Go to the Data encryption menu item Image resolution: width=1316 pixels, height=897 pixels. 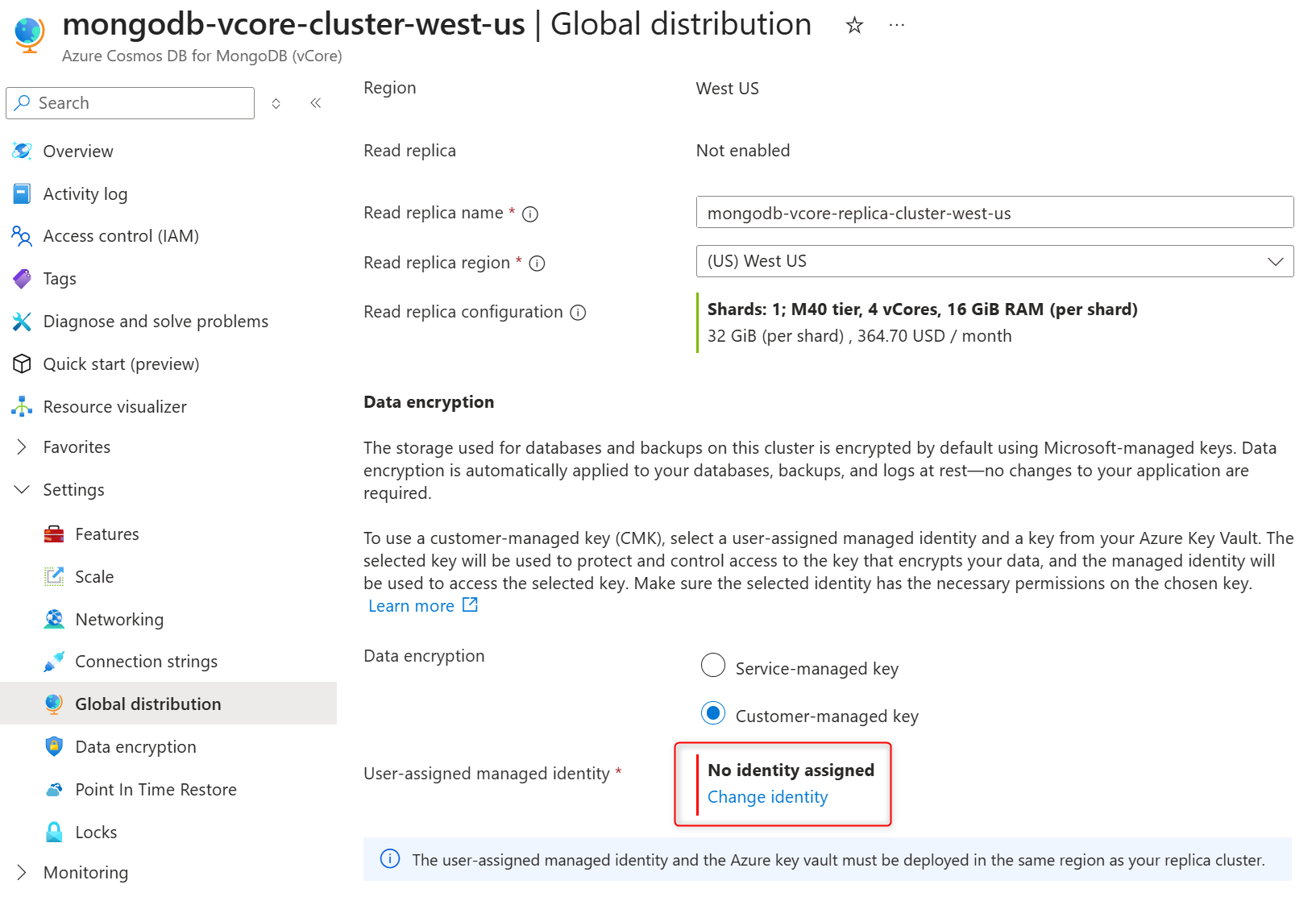click(135, 747)
